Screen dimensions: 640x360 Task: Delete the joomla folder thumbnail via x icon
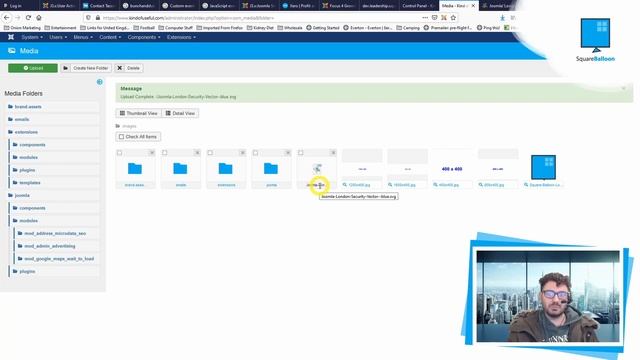288,153
